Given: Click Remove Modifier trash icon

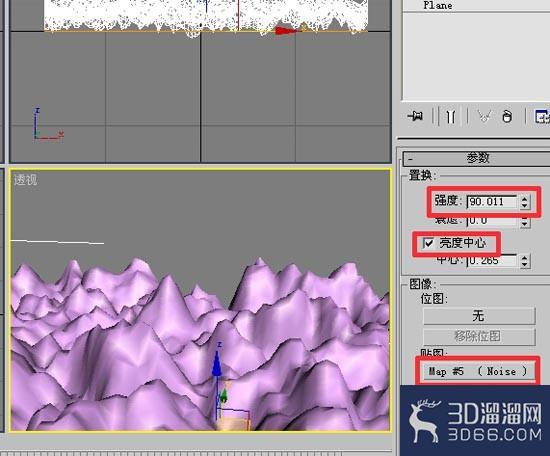Looking at the screenshot, I should [x=507, y=116].
